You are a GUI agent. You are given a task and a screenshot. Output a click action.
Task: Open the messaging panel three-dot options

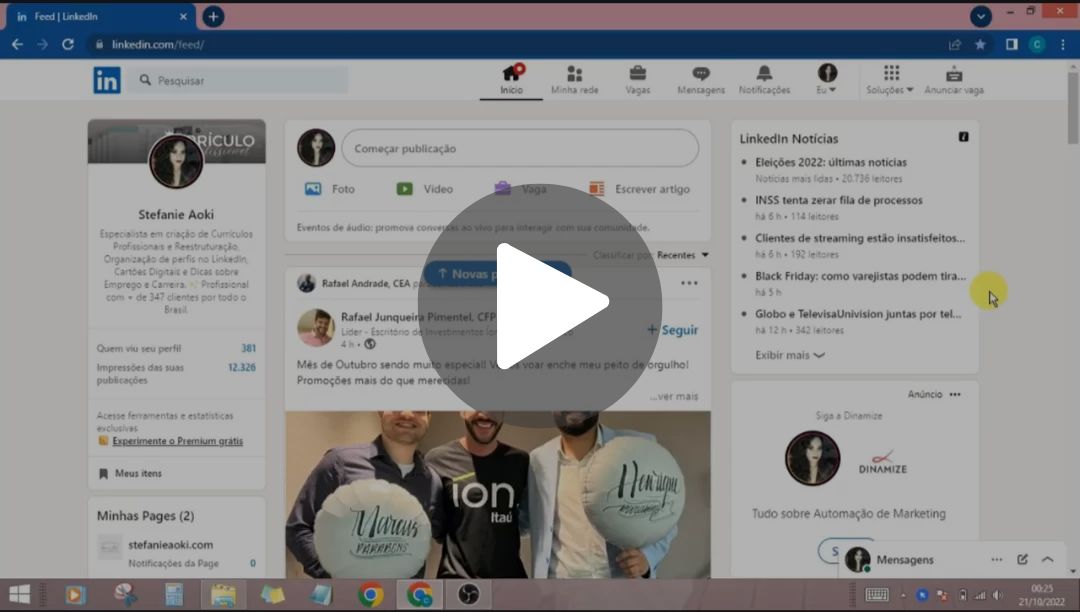(x=997, y=560)
